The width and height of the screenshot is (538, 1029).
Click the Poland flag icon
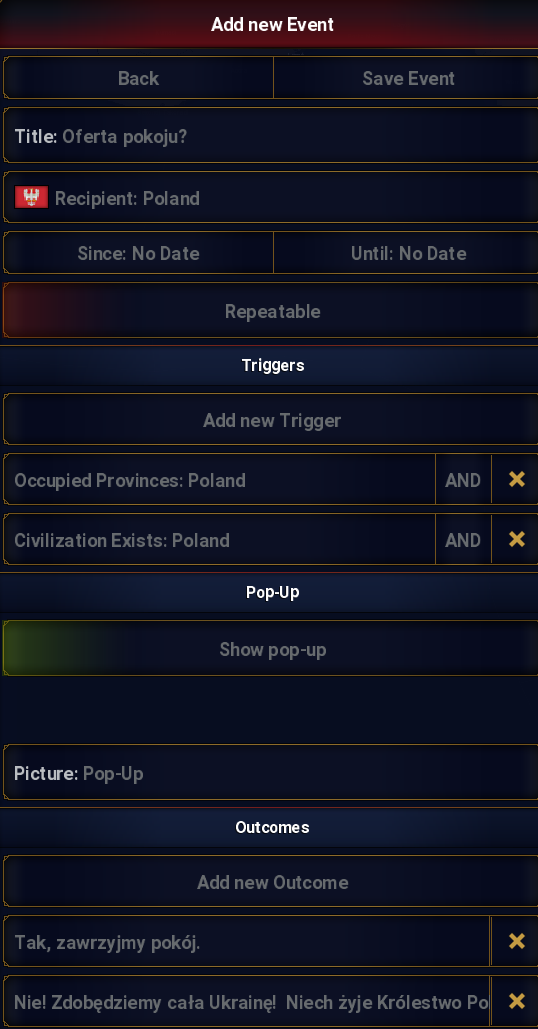pos(31,198)
